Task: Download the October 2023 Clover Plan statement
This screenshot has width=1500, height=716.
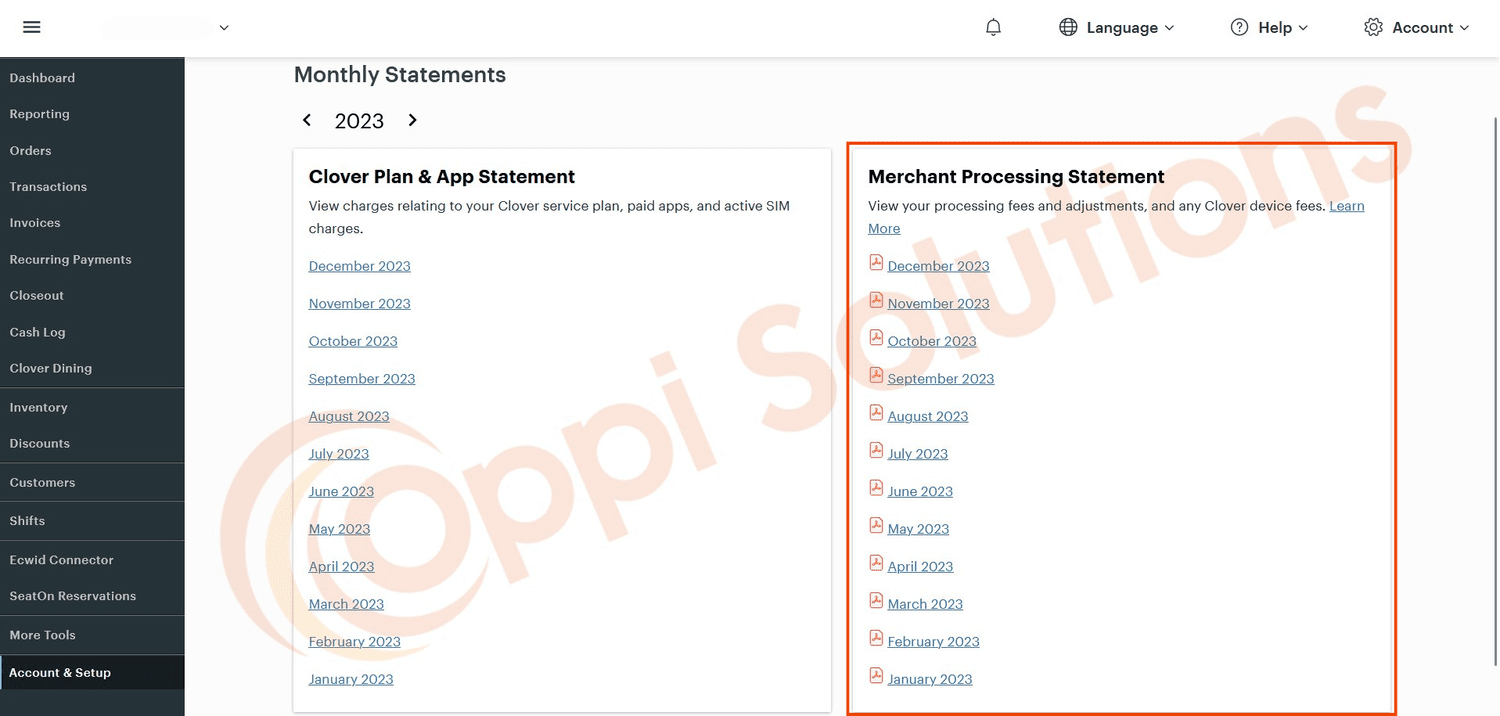Action: pyautogui.click(x=352, y=340)
